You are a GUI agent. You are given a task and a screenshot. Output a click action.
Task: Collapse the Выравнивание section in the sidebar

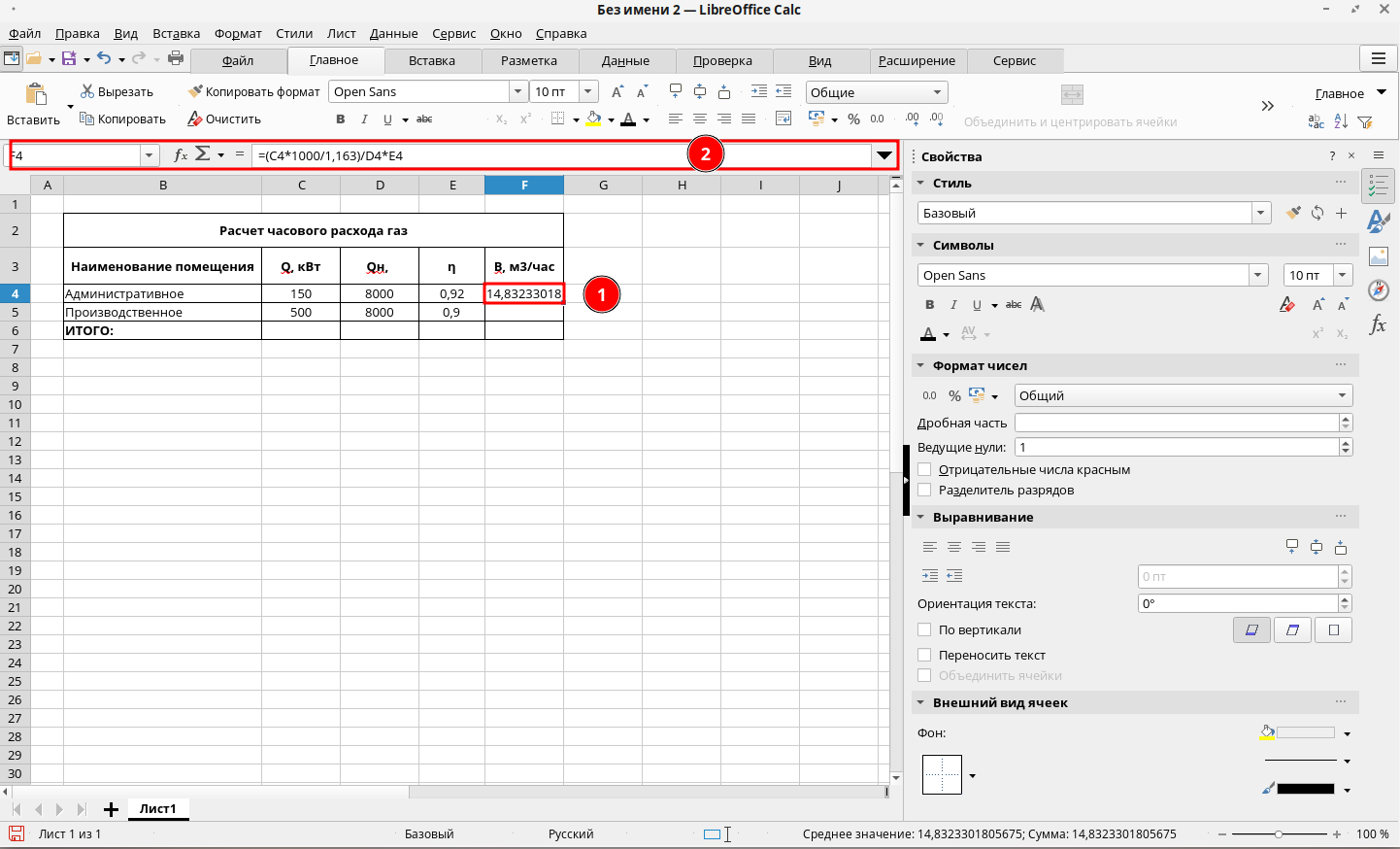click(920, 518)
